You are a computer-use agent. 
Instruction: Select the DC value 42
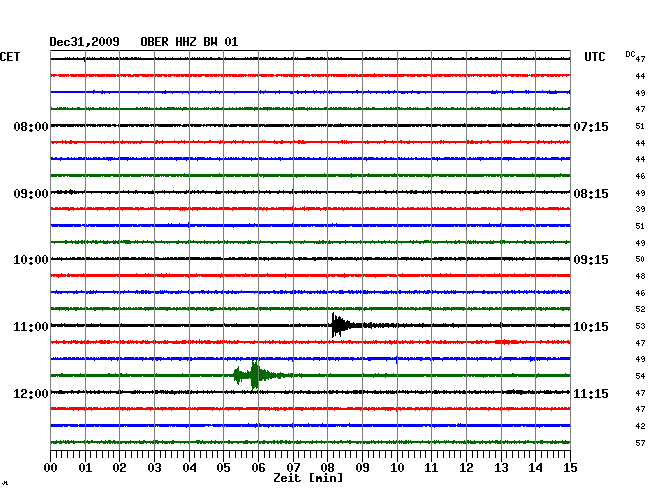pyautogui.click(x=640, y=426)
